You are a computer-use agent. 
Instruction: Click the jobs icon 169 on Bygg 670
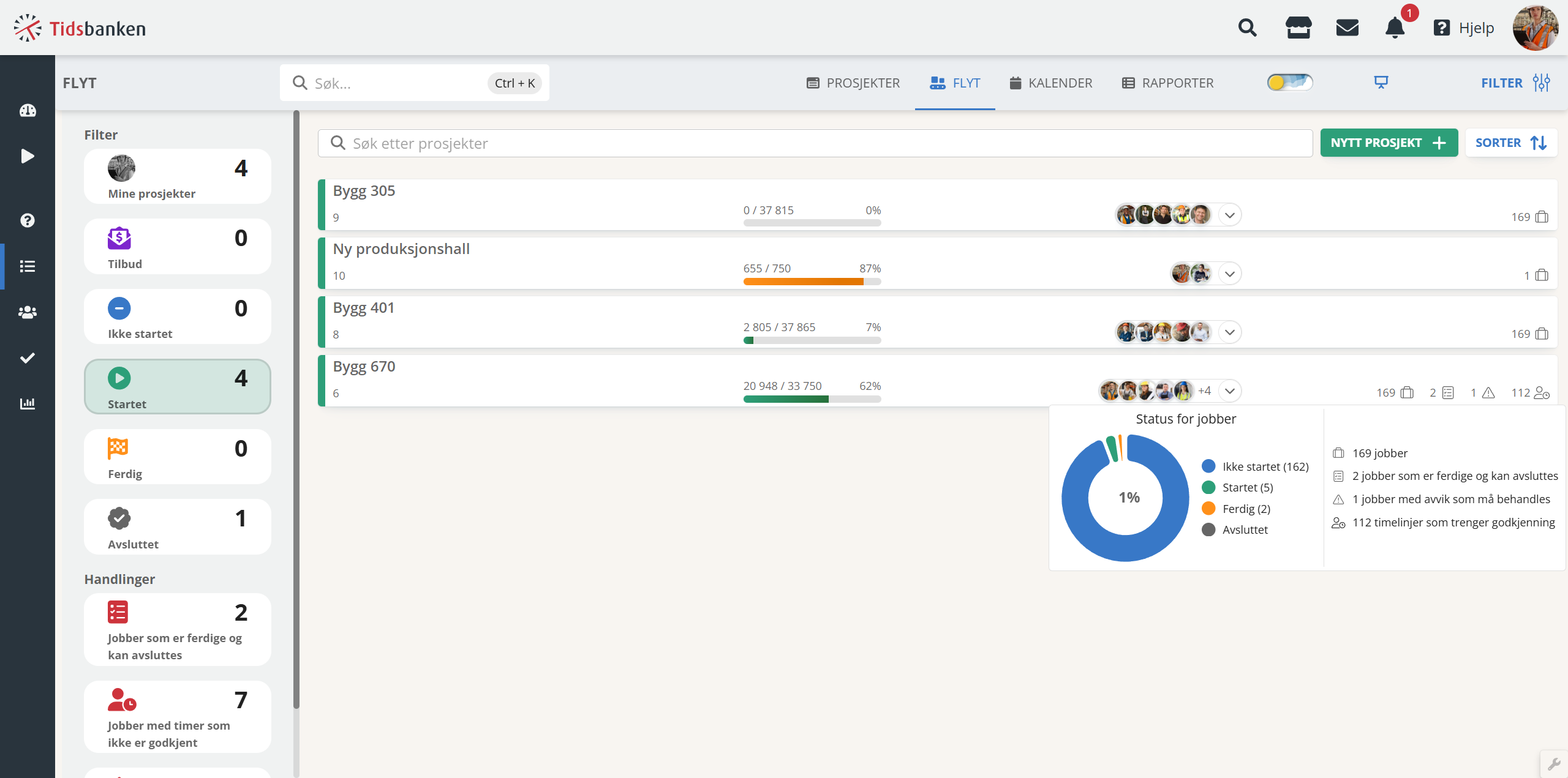coord(1407,393)
